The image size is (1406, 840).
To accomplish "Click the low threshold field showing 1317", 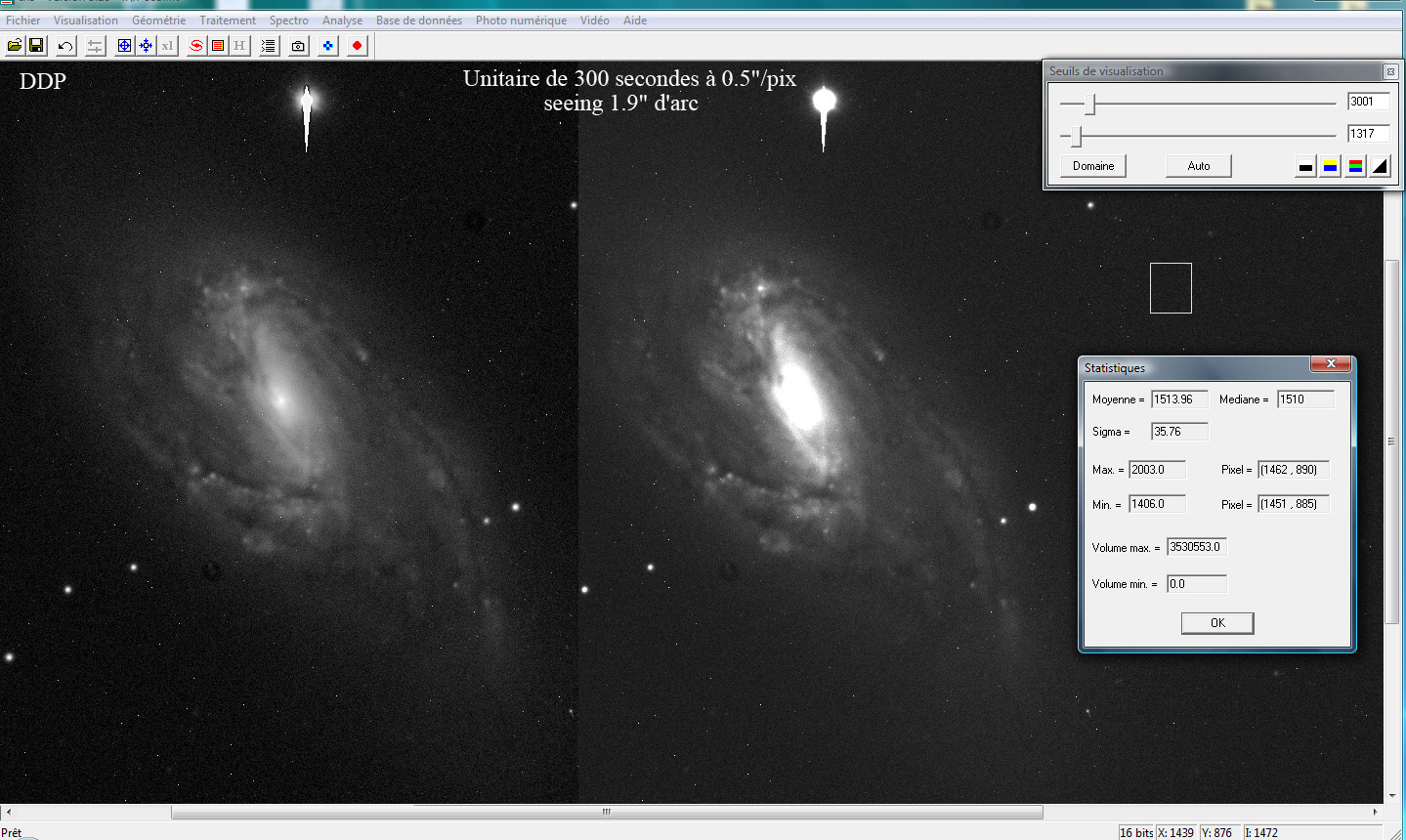I will coord(1368,134).
